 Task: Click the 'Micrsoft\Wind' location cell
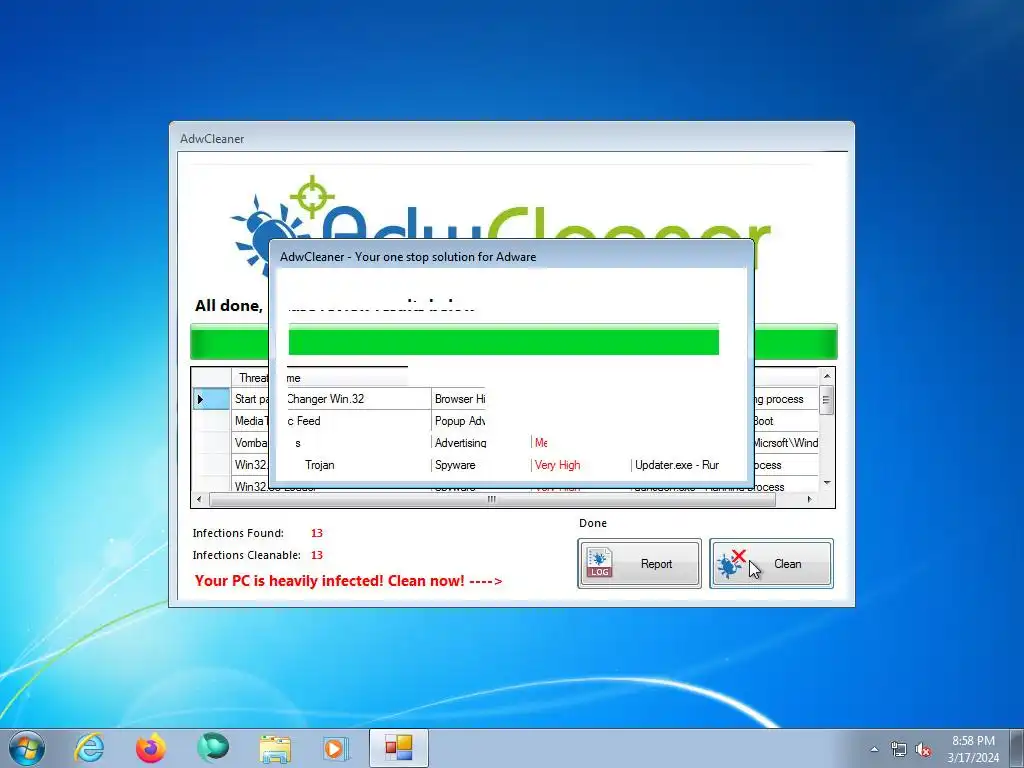786,443
